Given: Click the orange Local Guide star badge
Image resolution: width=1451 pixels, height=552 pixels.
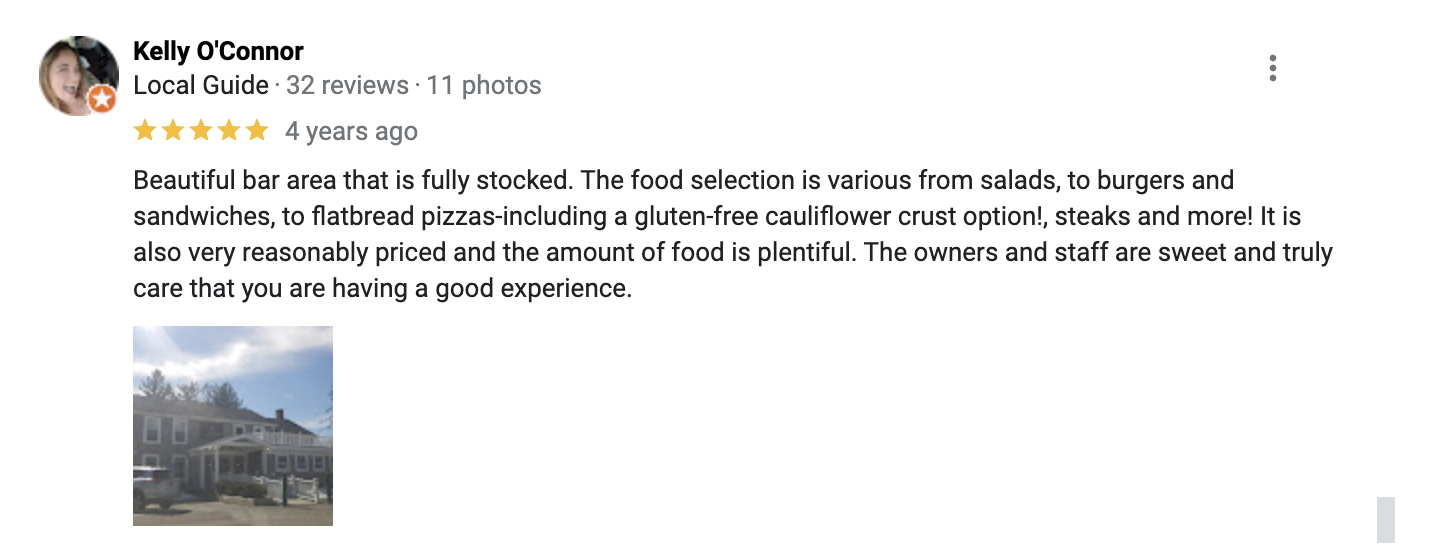Looking at the screenshot, I should [x=101, y=99].
